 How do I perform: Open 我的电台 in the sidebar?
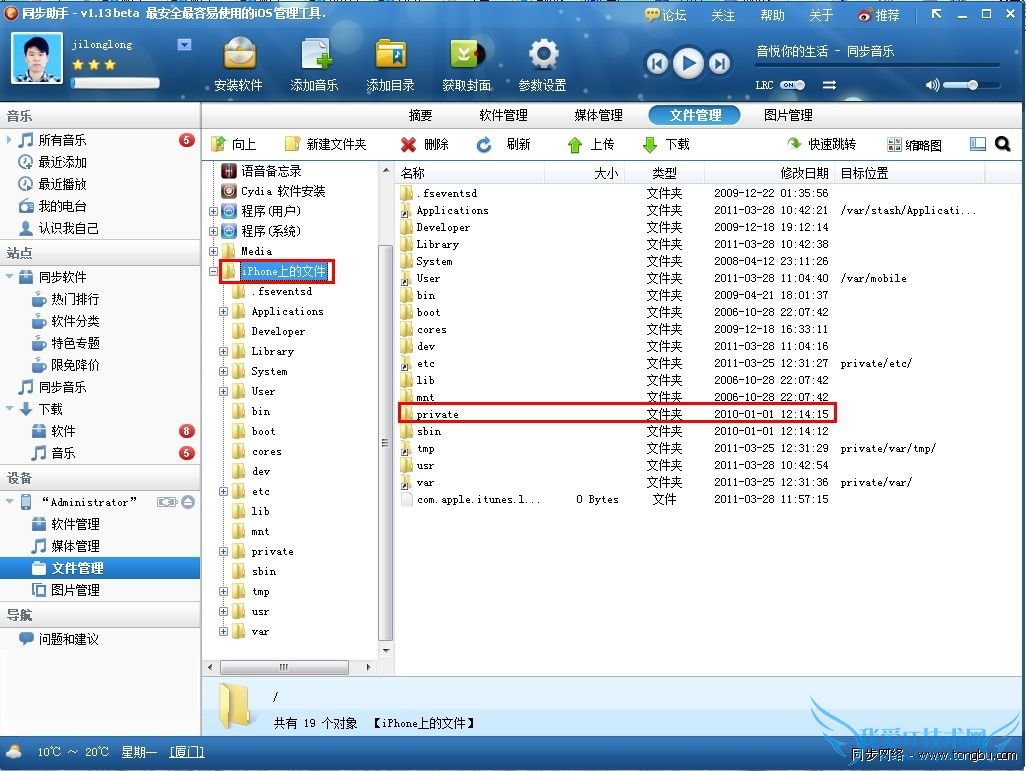[62, 206]
